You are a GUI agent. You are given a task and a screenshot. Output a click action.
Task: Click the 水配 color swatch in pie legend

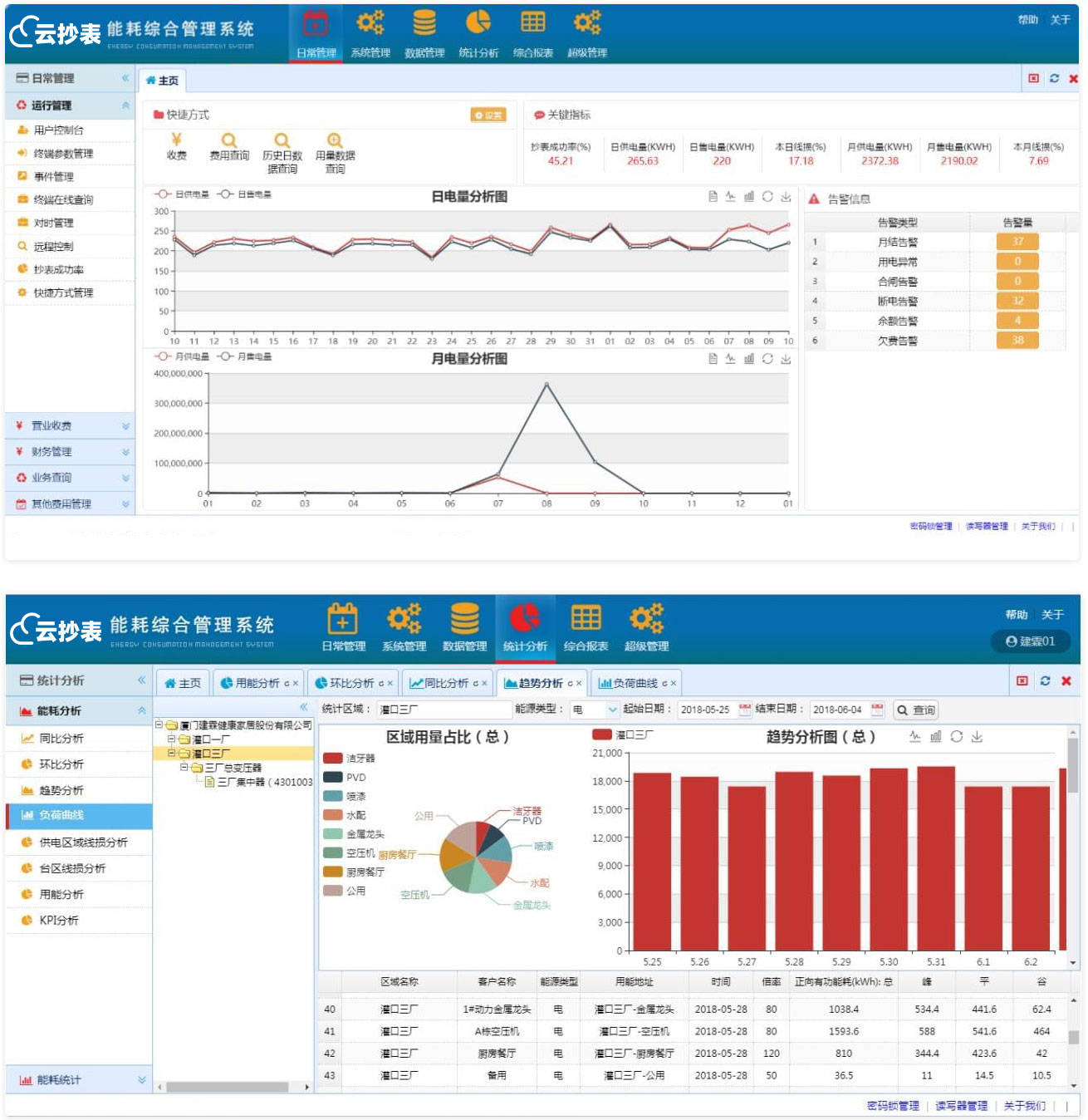click(333, 815)
